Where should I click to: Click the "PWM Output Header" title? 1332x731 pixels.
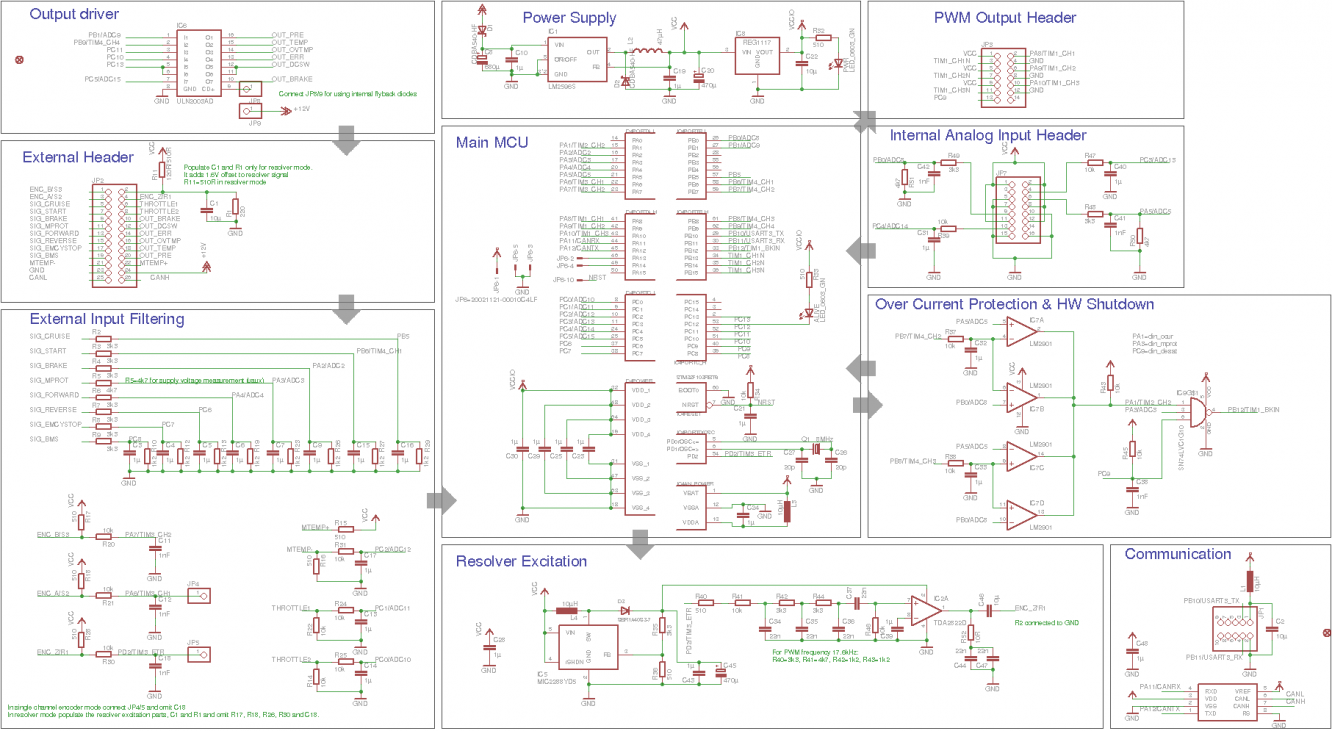(x=1005, y=17)
